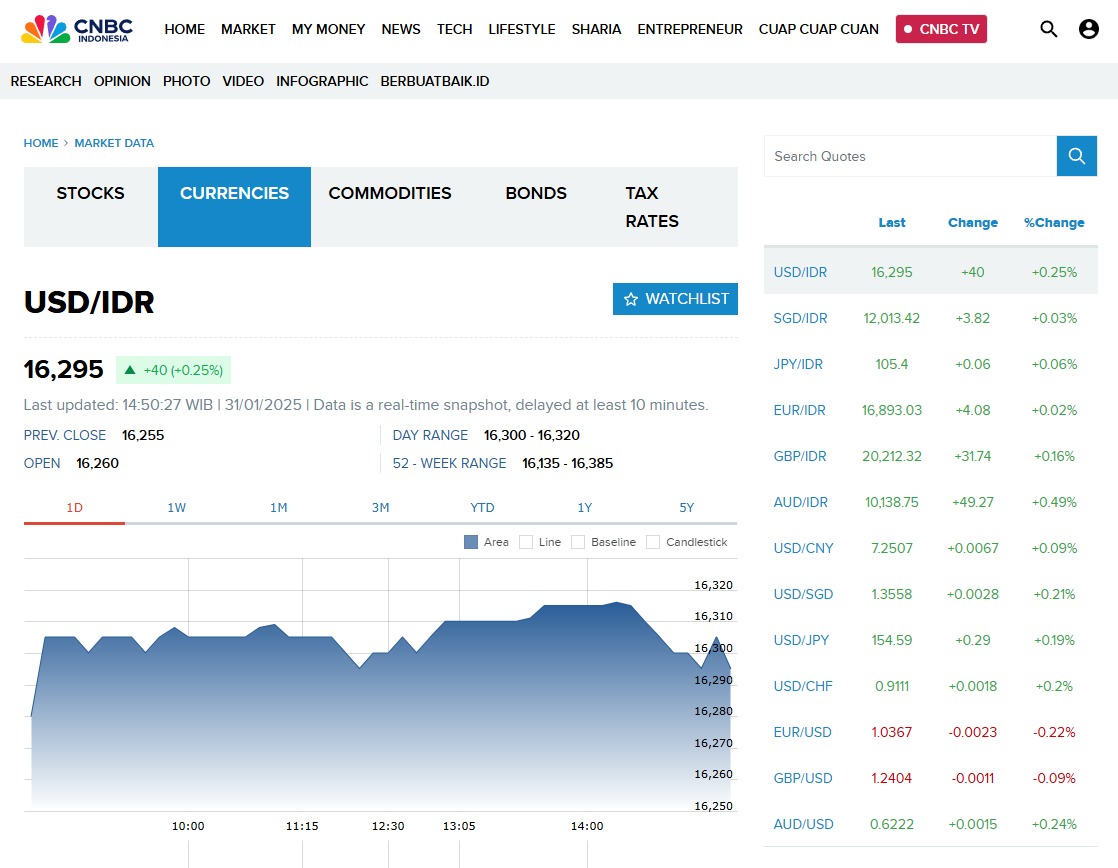Enable the Baseline chart checkbox

[578, 542]
